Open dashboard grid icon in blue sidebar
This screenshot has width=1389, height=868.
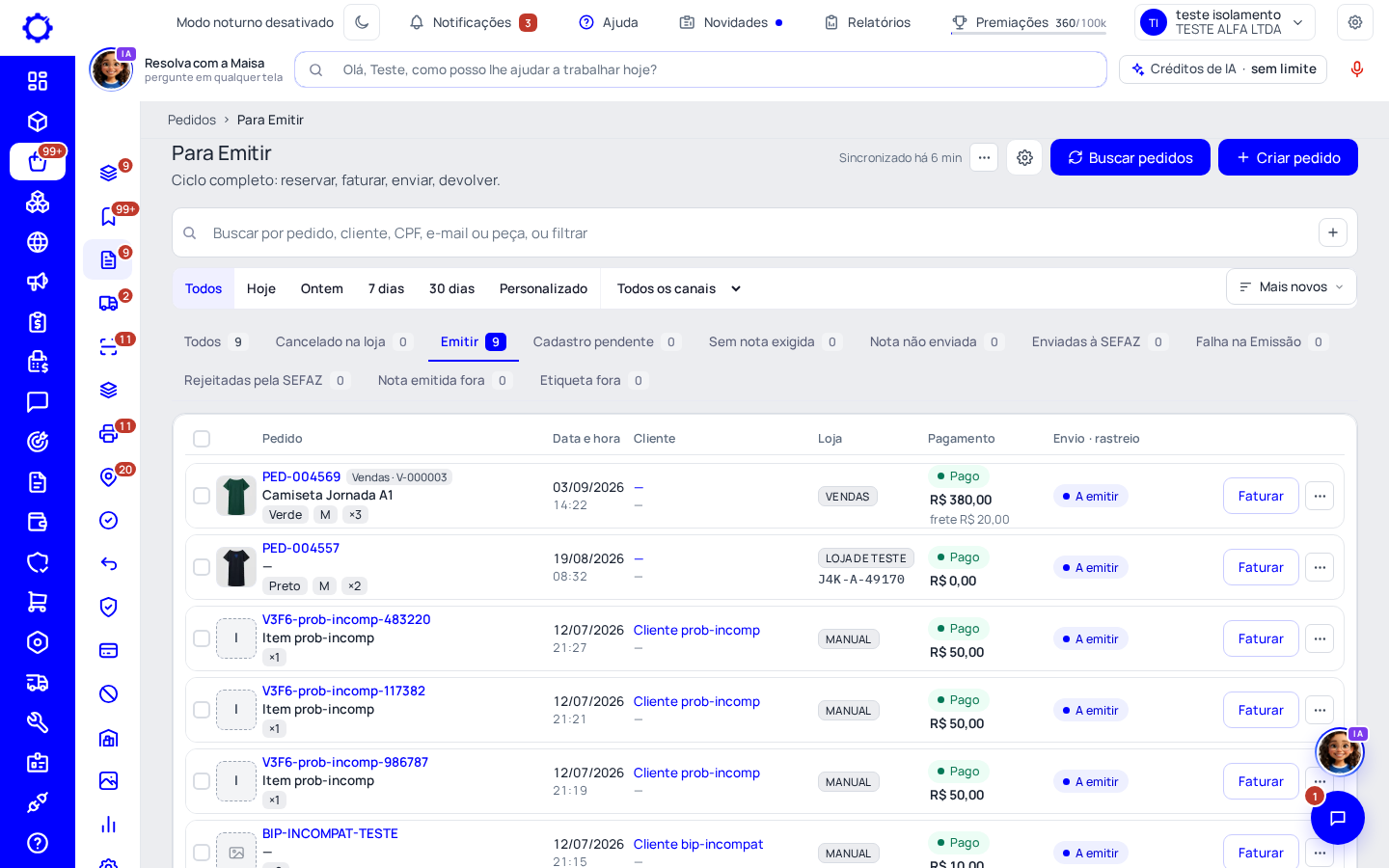pyautogui.click(x=38, y=81)
